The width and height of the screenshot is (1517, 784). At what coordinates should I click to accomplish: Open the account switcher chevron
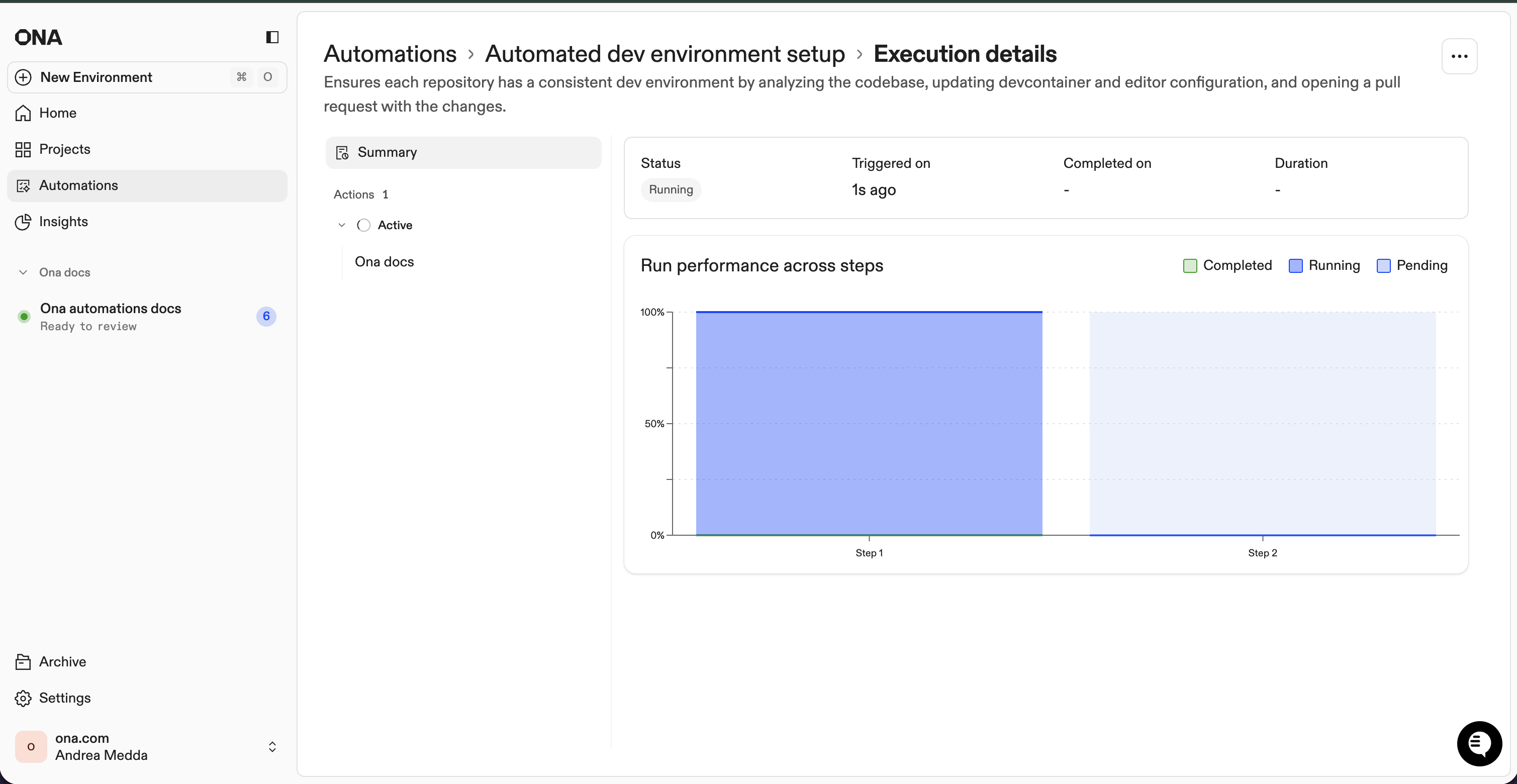[272, 747]
